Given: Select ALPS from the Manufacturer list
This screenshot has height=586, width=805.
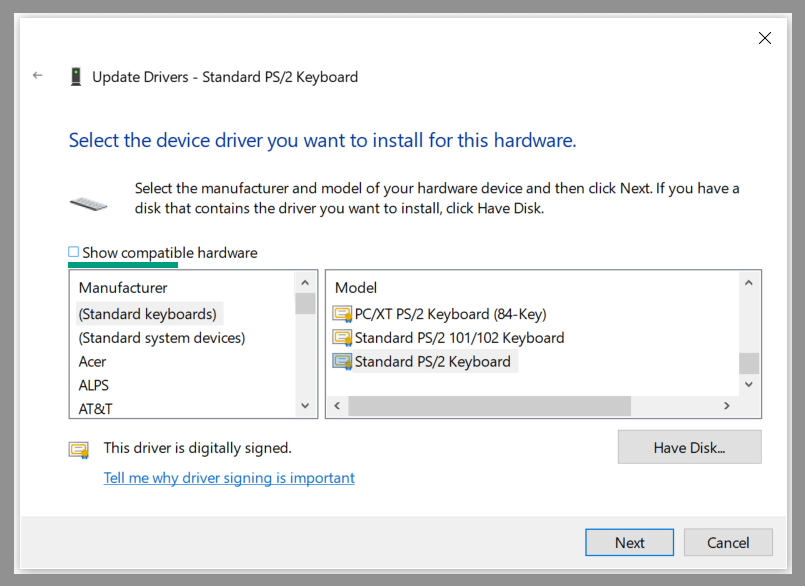Looking at the screenshot, I should [93, 385].
